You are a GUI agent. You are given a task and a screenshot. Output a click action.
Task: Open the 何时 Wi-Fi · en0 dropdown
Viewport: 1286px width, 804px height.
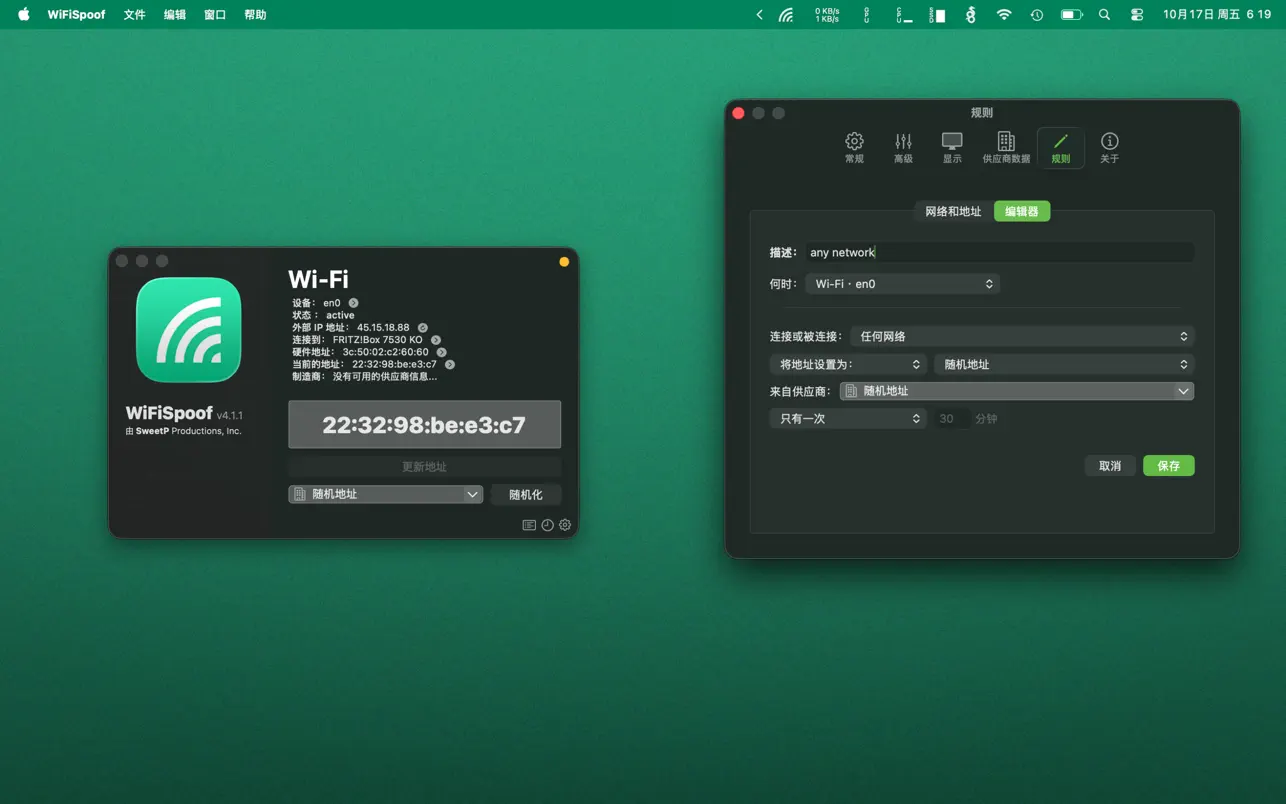[x=902, y=284]
